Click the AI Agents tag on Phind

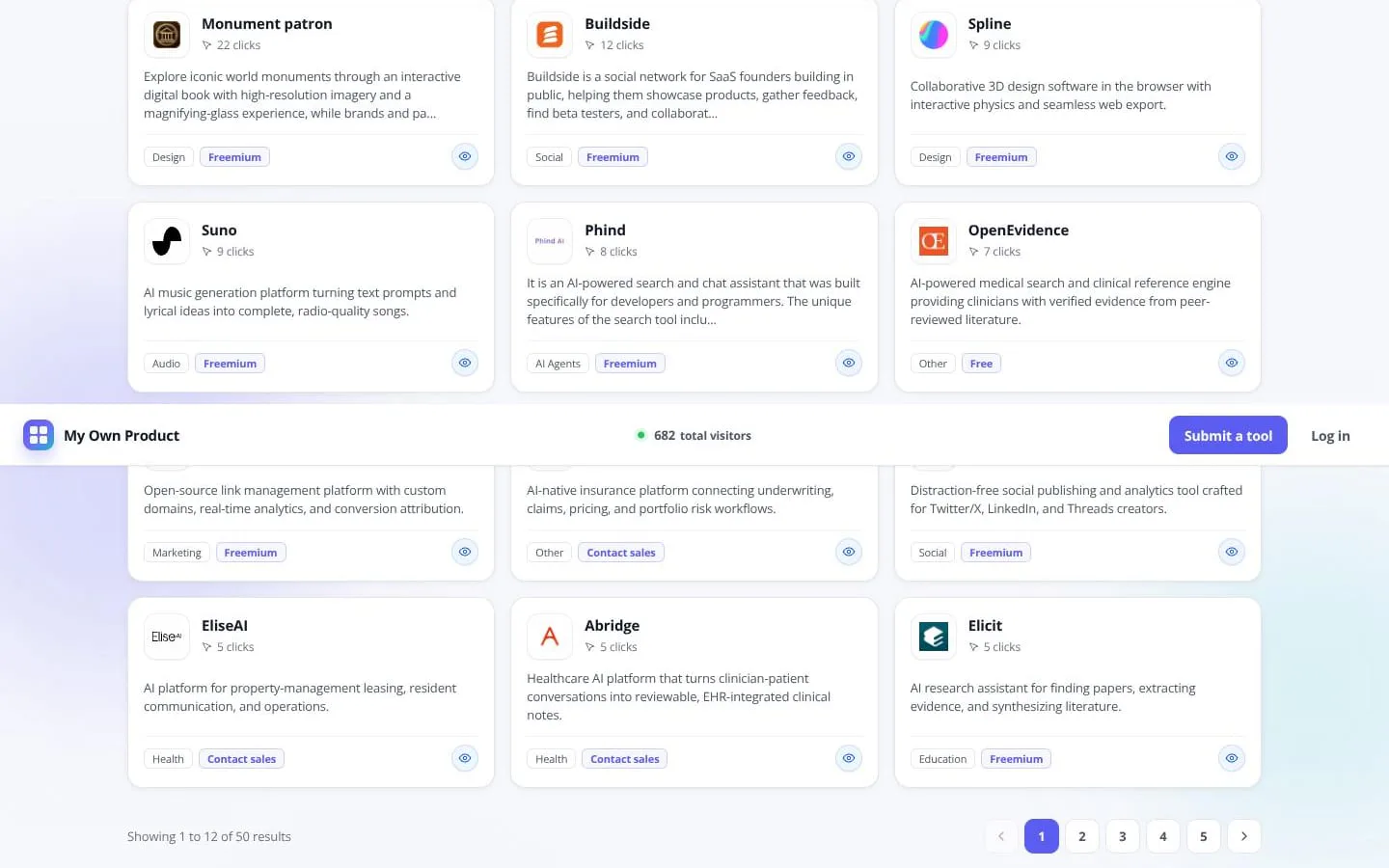(558, 364)
